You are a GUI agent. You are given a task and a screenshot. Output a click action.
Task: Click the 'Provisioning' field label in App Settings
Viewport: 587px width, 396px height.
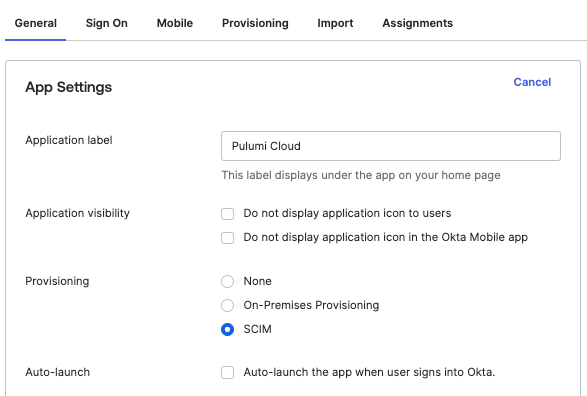coord(57,281)
